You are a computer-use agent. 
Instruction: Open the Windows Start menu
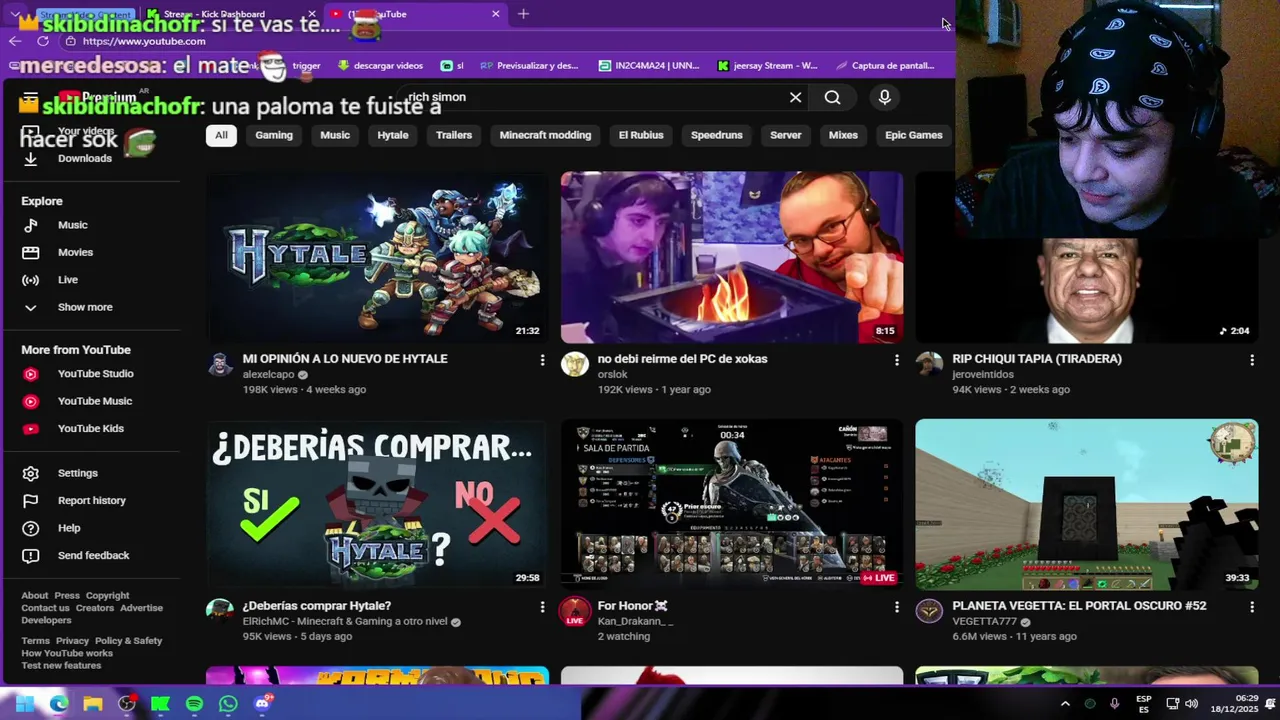(x=25, y=704)
